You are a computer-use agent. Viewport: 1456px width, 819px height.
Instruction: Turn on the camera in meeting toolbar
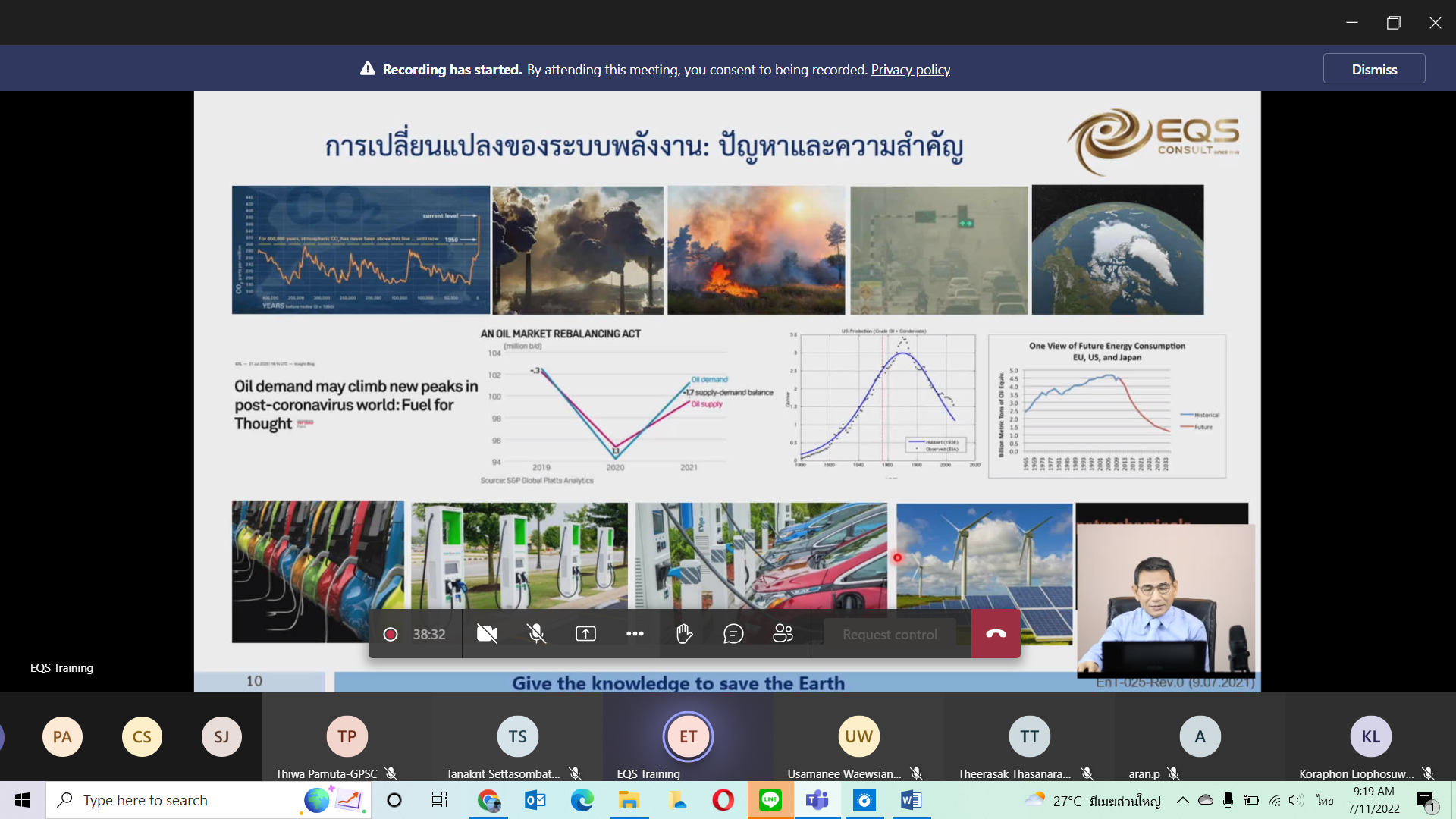[x=487, y=634]
